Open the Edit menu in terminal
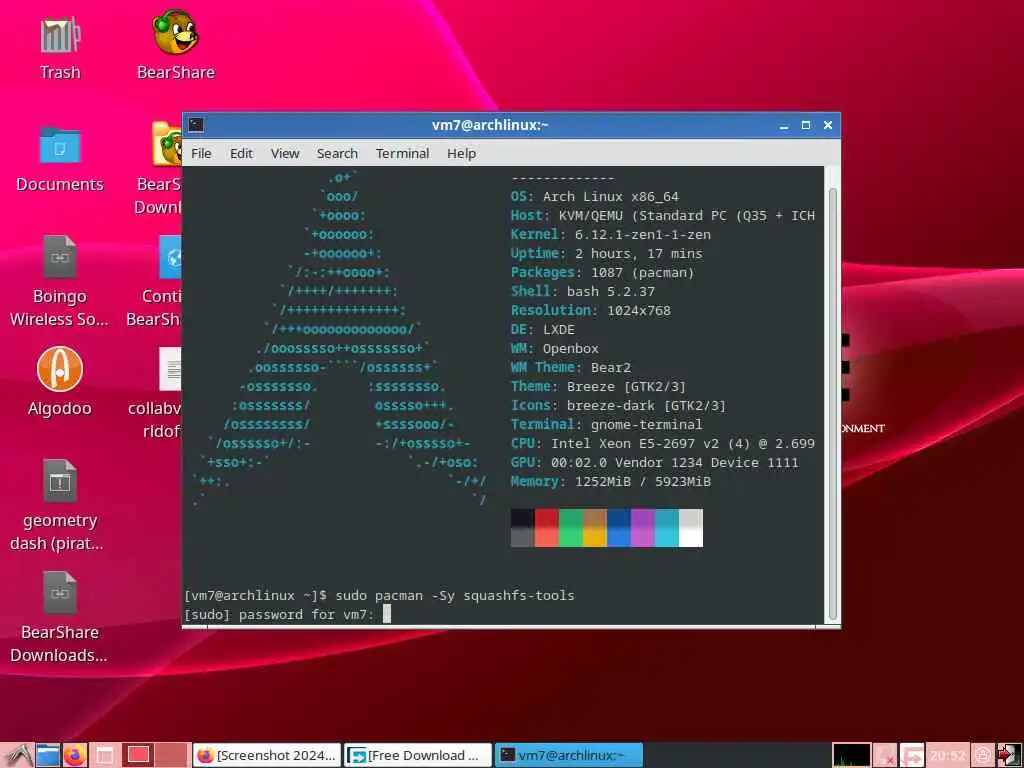The image size is (1024, 768). coord(241,153)
